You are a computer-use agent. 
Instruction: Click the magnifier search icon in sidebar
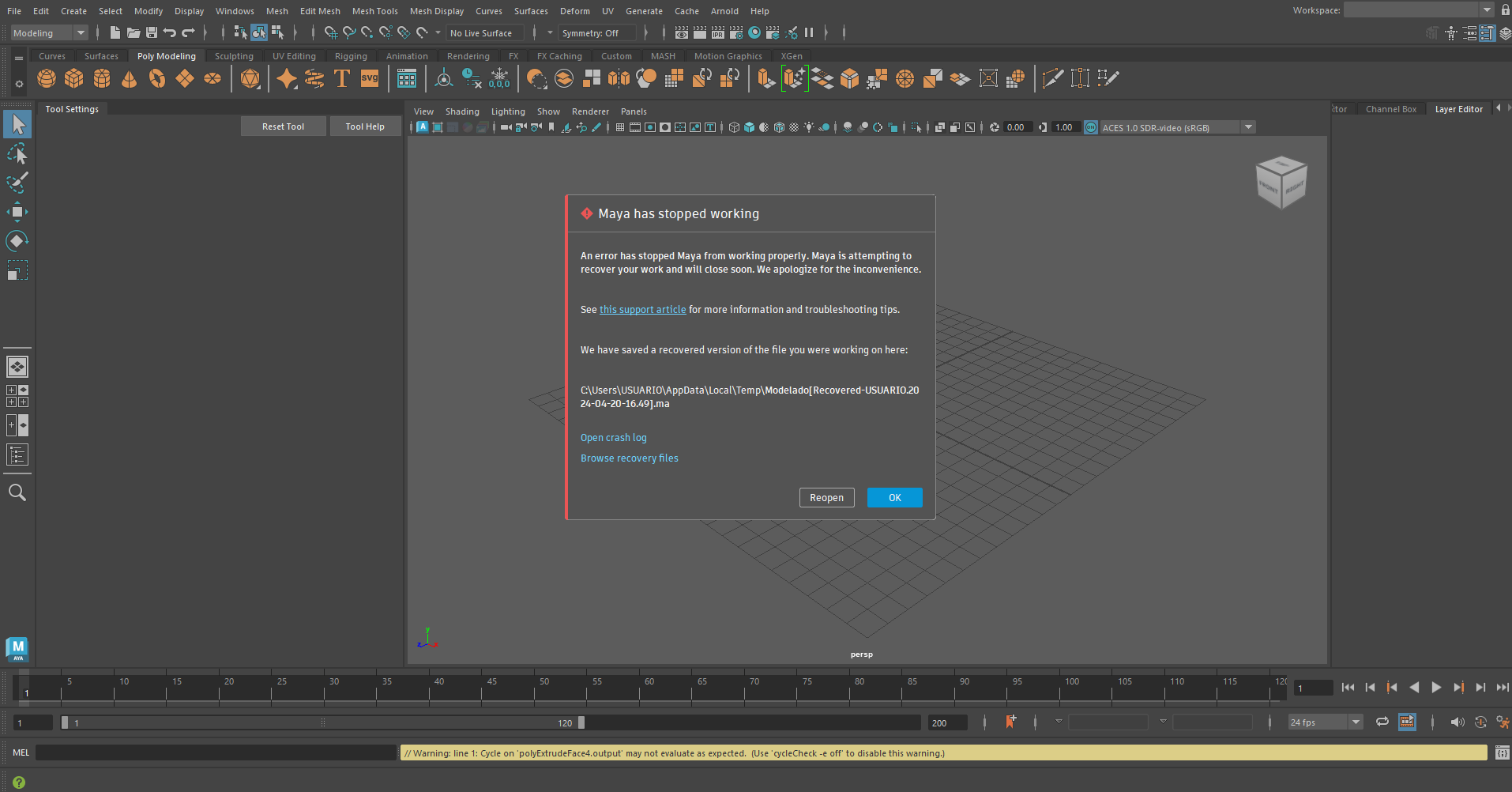(17, 492)
